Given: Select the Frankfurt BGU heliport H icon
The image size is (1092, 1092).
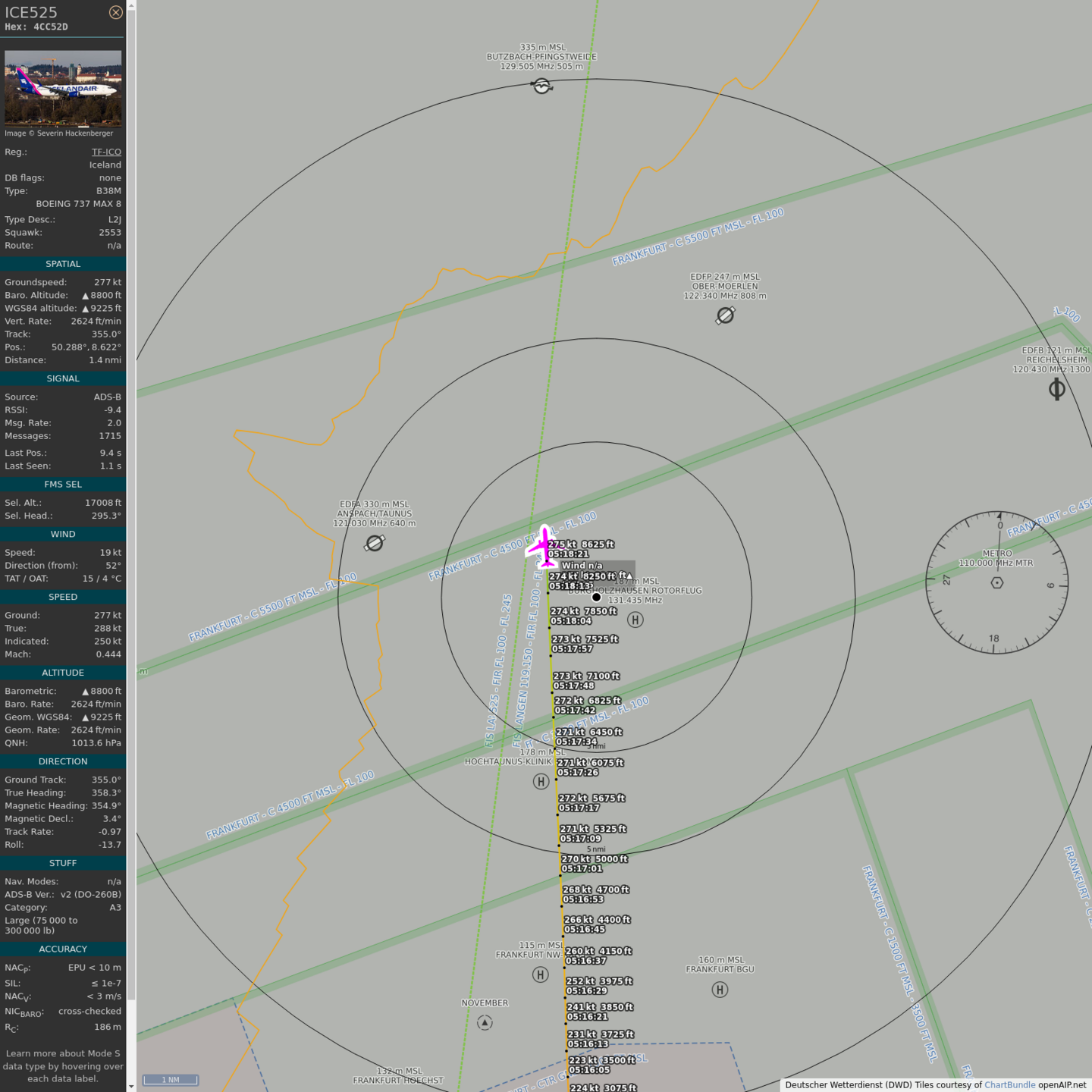Looking at the screenshot, I should pos(720,990).
